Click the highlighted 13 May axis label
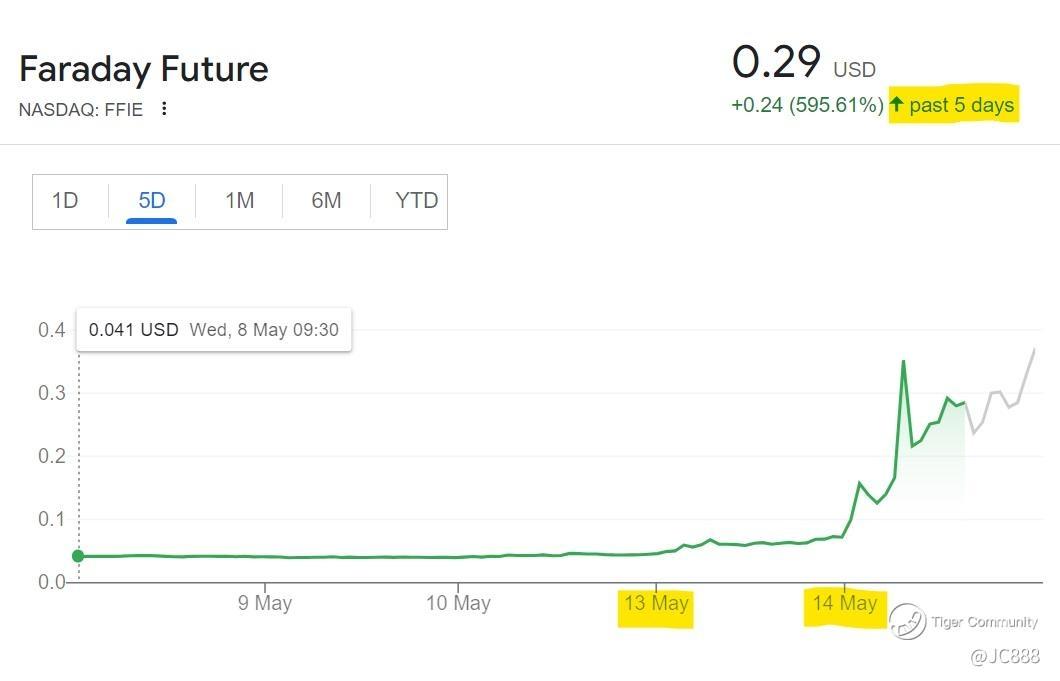Viewport: 1060px width, 681px height. coord(656,604)
